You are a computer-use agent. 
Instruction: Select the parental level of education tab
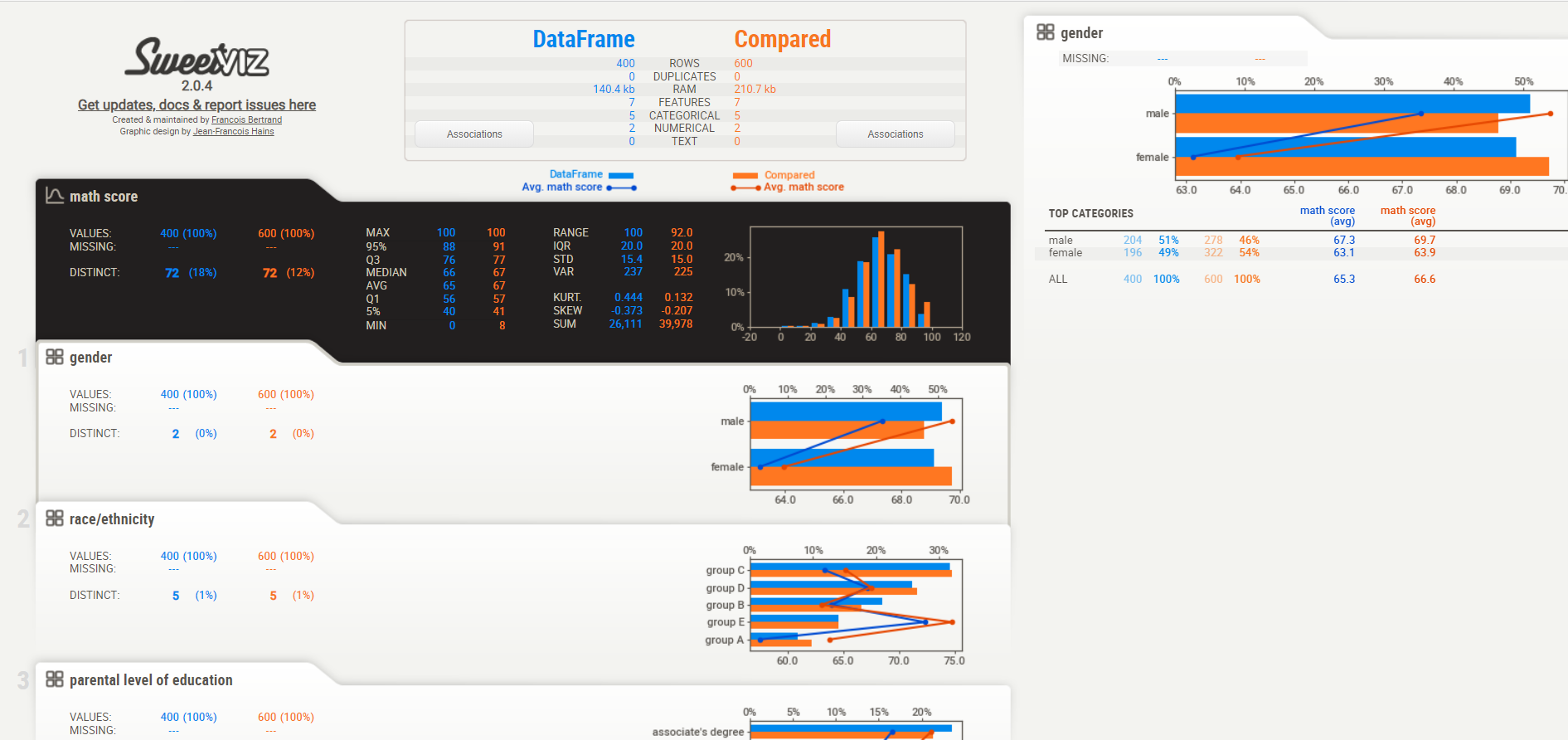151,680
